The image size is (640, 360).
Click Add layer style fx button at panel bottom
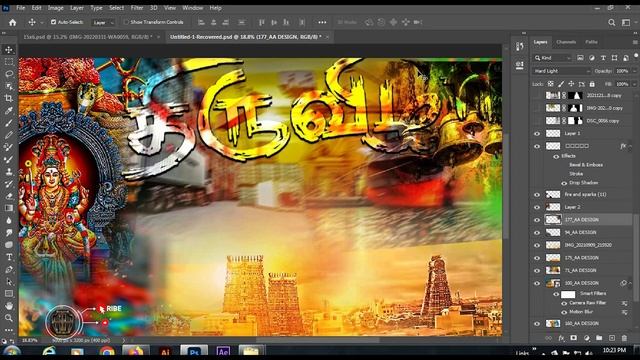(561, 338)
